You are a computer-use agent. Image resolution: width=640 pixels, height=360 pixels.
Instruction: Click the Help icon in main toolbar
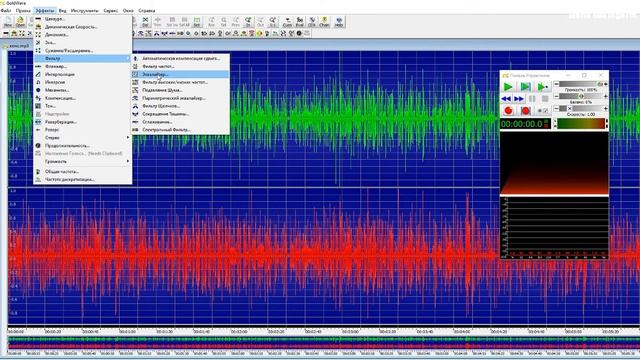click(x=339, y=22)
